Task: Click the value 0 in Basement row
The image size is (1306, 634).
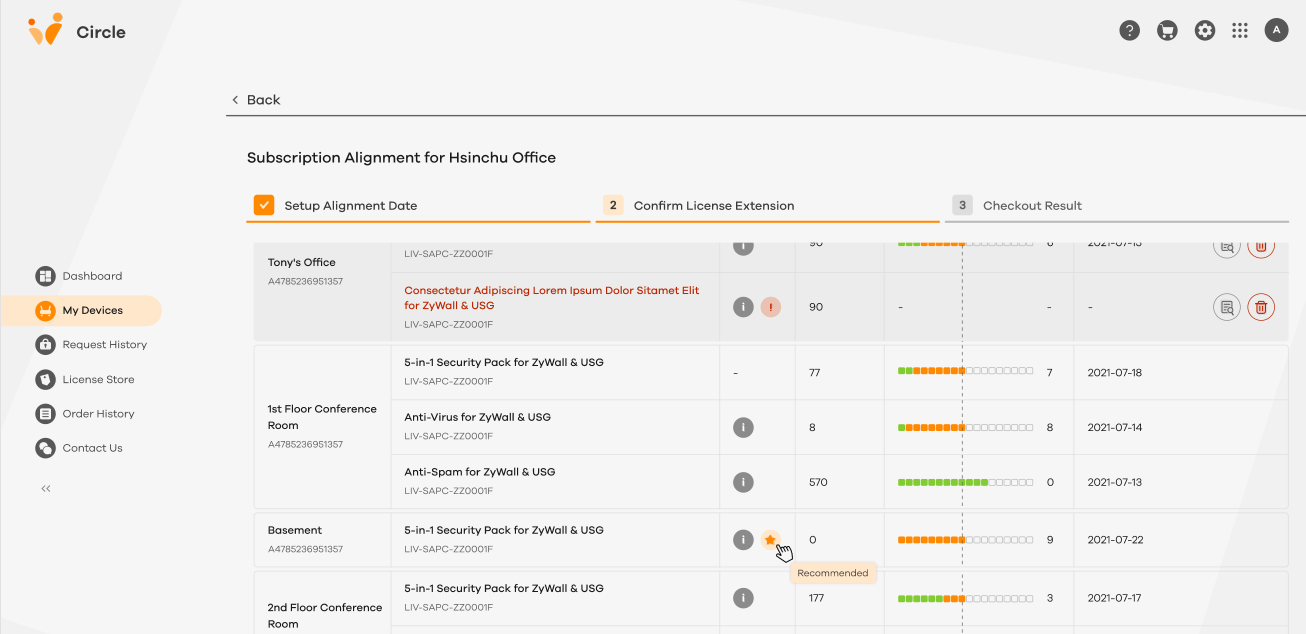Action: click(812, 540)
